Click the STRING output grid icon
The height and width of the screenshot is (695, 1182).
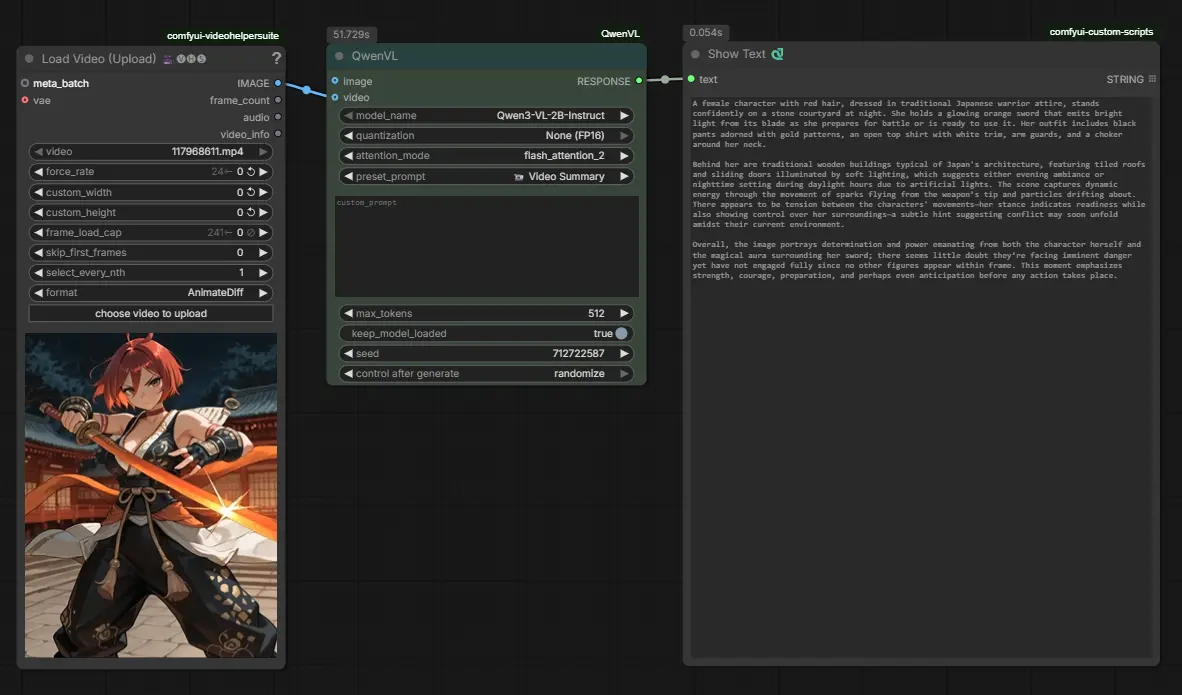pyautogui.click(x=1152, y=79)
